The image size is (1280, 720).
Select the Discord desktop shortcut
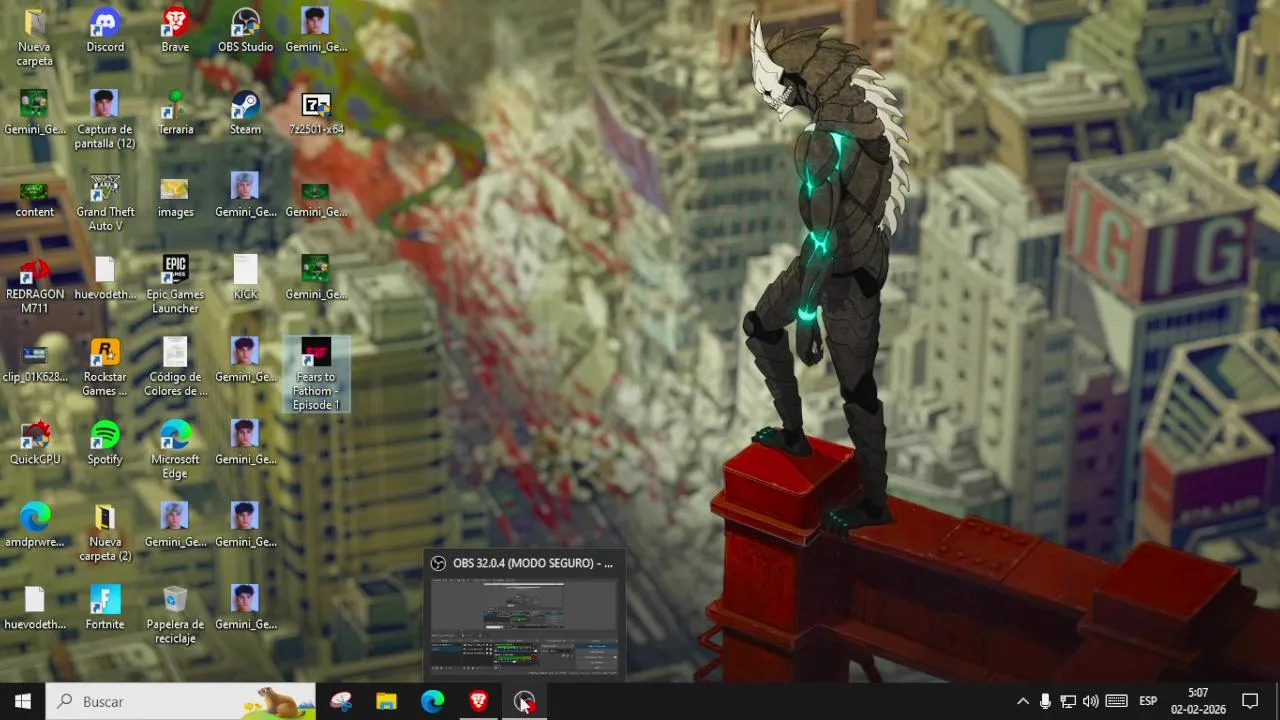point(105,30)
